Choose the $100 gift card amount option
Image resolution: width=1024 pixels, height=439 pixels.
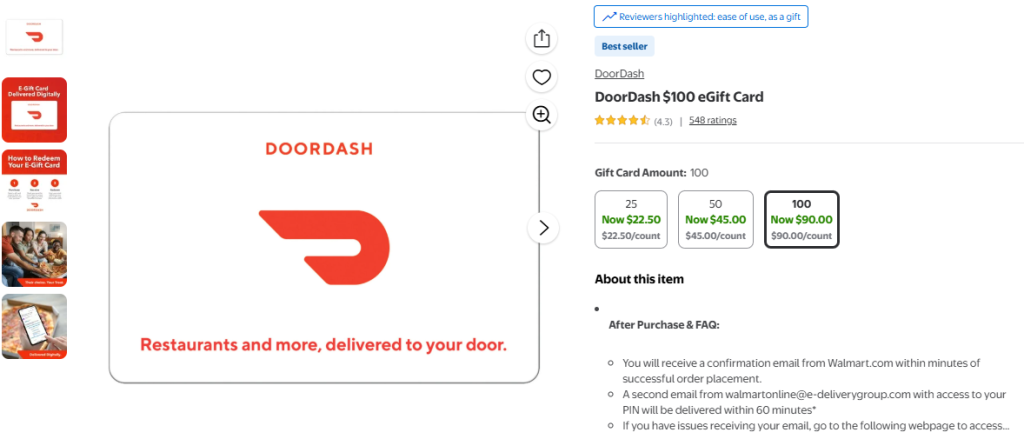point(801,219)
